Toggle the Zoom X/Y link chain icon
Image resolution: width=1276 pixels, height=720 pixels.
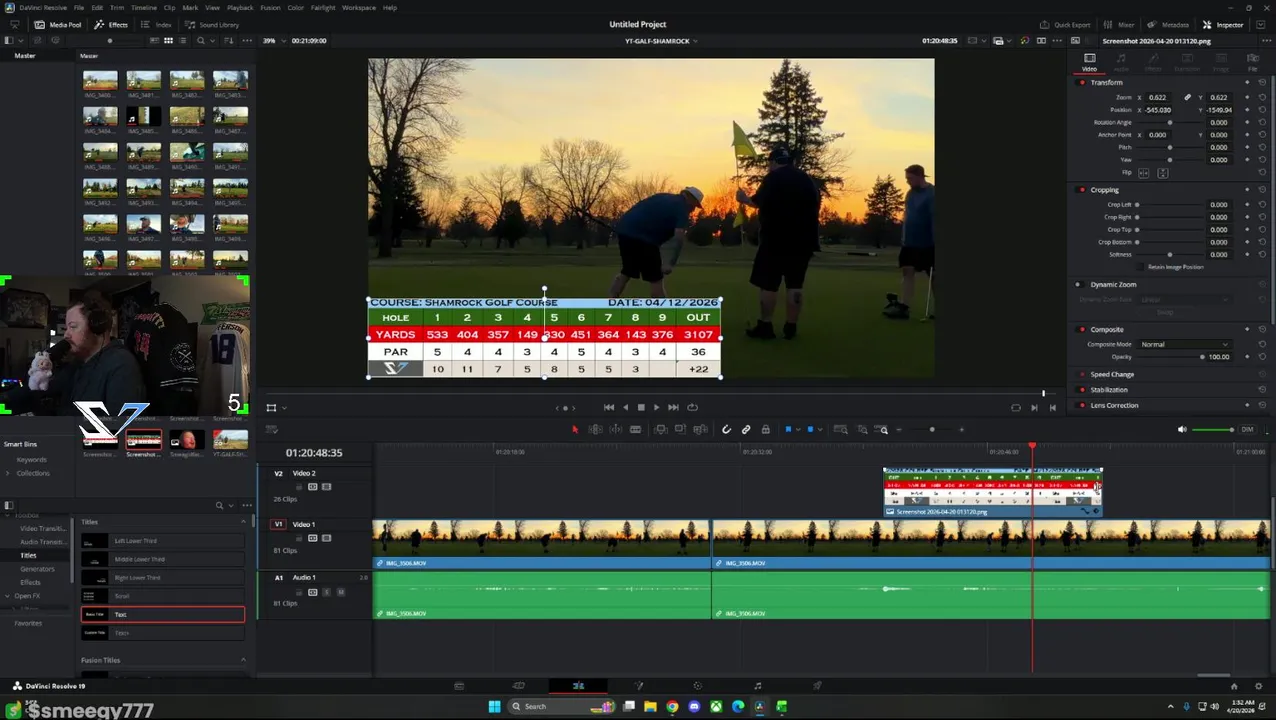click(1187, 97)
